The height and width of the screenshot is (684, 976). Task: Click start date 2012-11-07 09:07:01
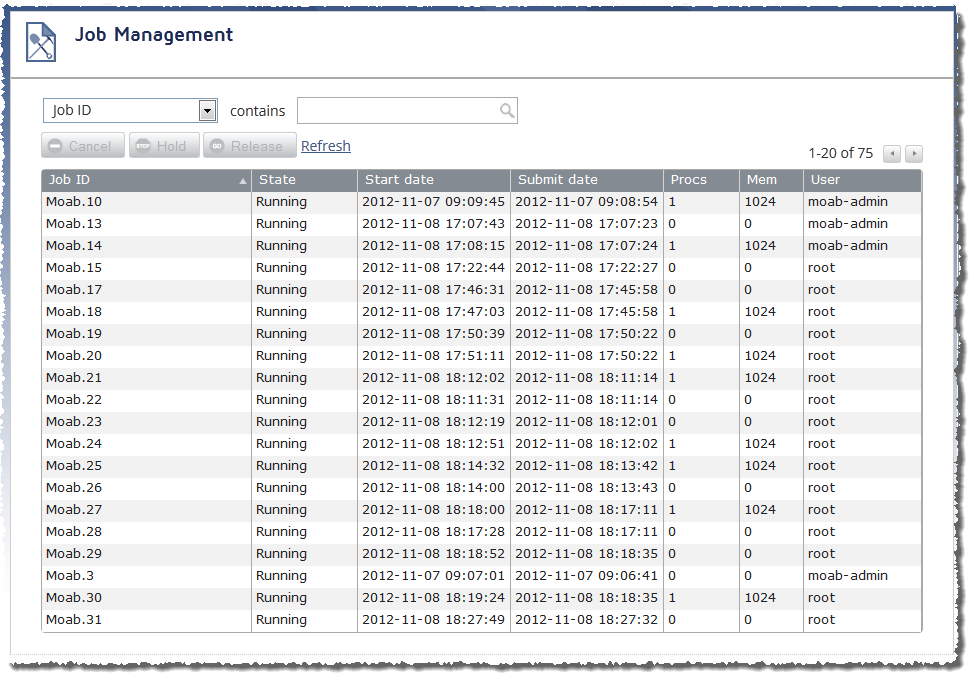click(433, 576)
